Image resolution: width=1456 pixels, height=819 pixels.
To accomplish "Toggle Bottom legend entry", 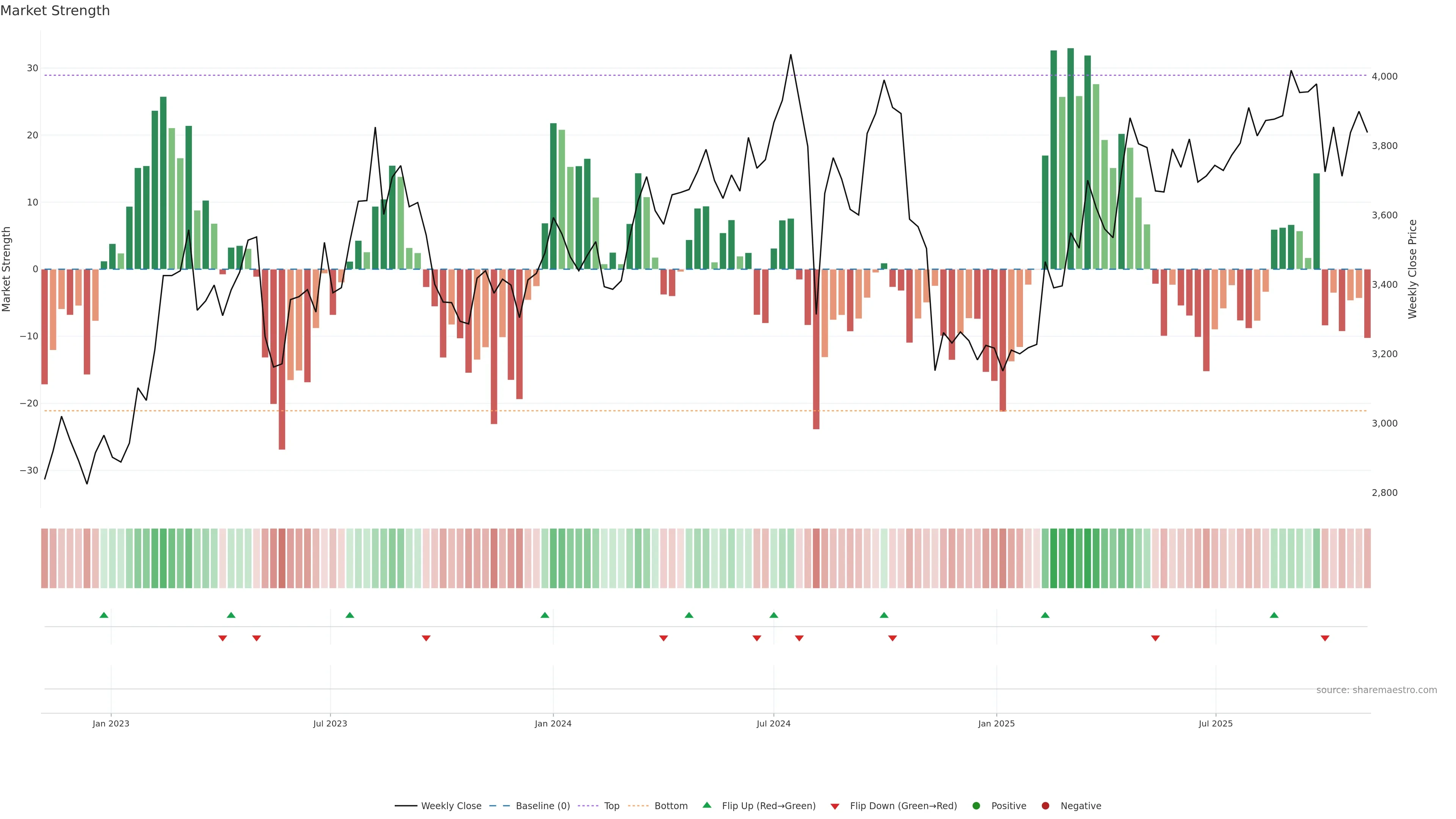I will [x=670, y=805].
